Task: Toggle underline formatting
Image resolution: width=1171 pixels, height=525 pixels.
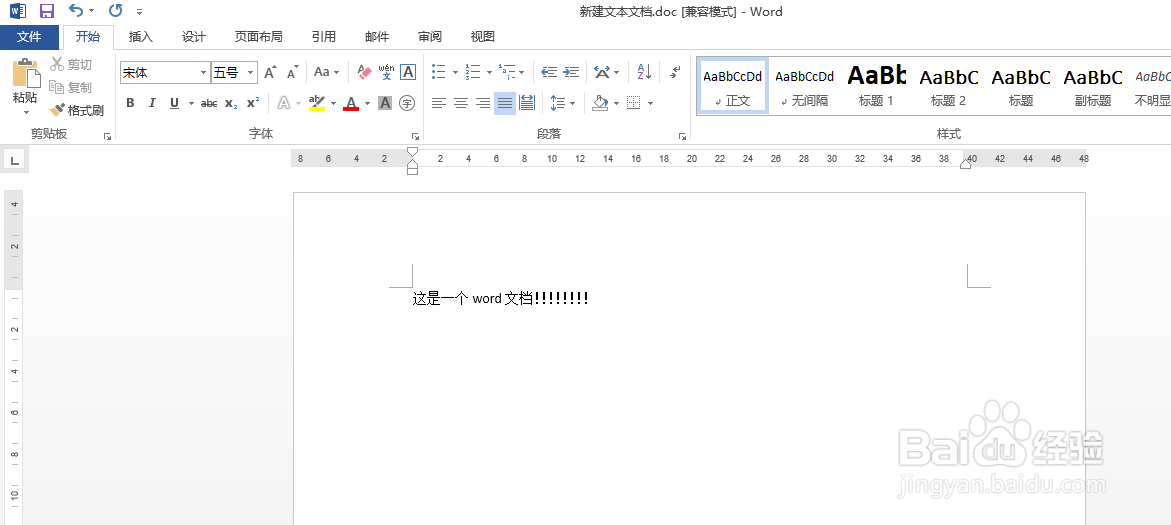Action: (x=174, y=103)
